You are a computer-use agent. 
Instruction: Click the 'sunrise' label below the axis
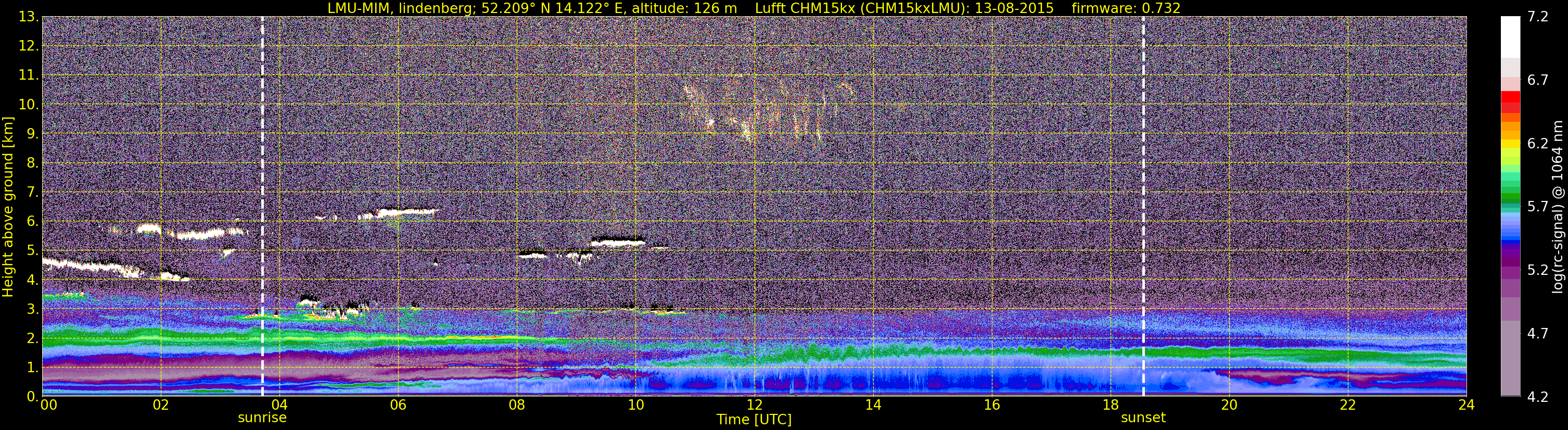(262, 418)
